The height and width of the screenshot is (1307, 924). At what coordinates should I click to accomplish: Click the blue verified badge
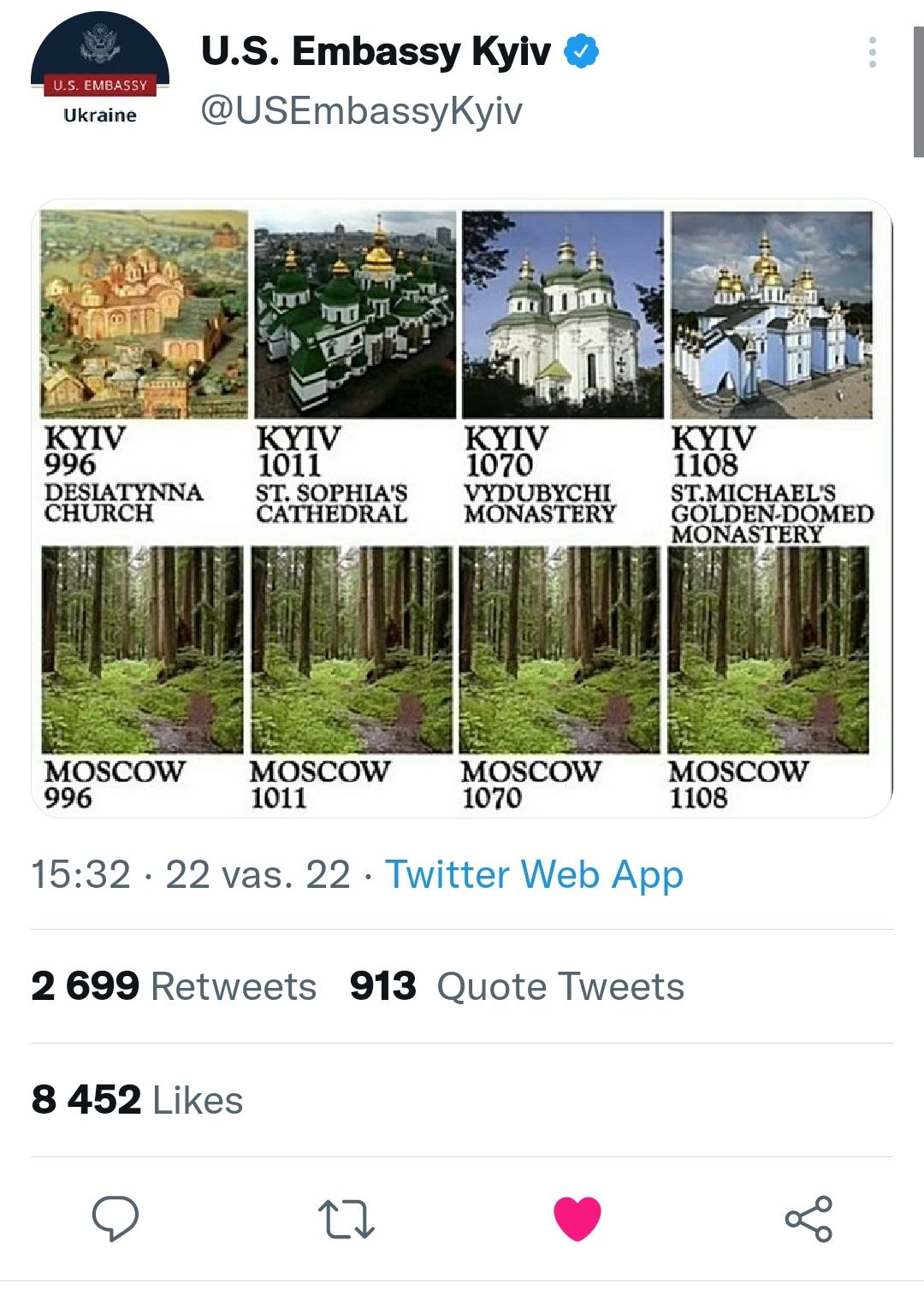coord(582,51)
